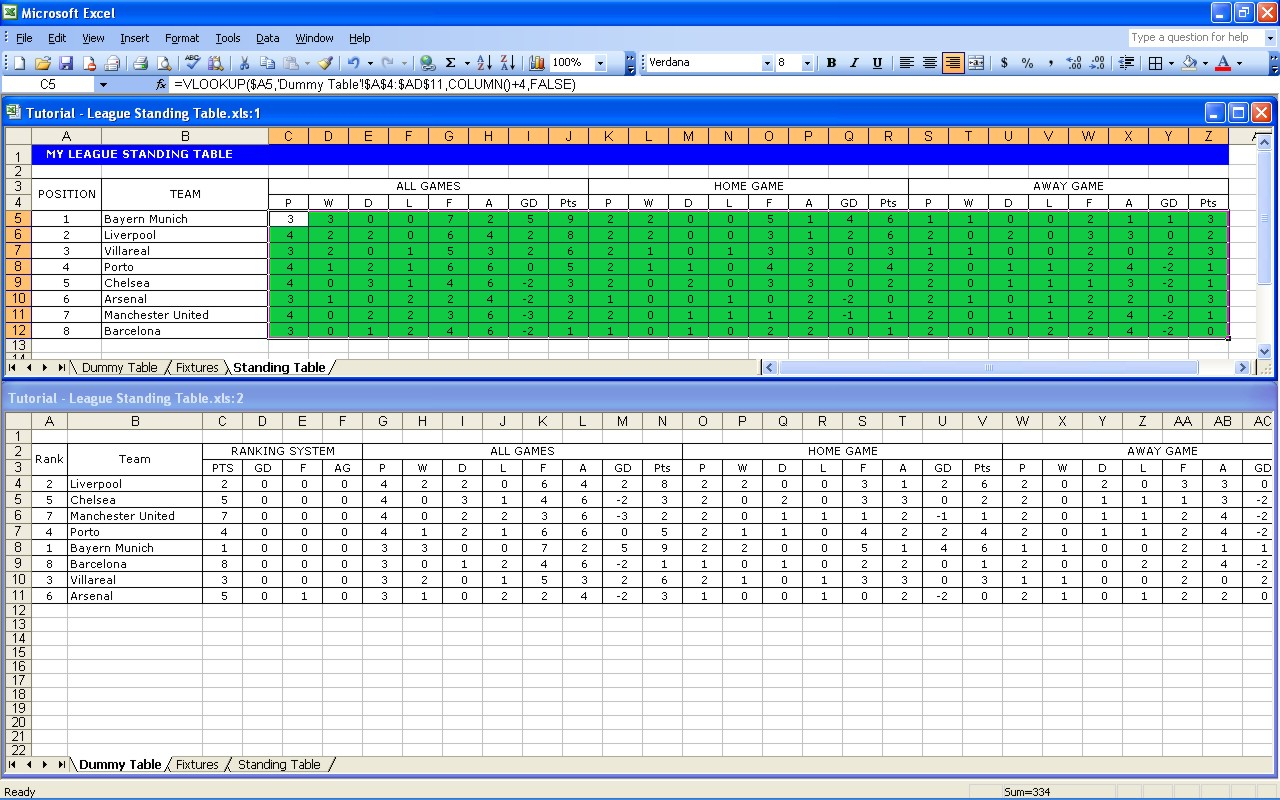
Task: Expand the Verdana font name dropdown
Action: 767,63
